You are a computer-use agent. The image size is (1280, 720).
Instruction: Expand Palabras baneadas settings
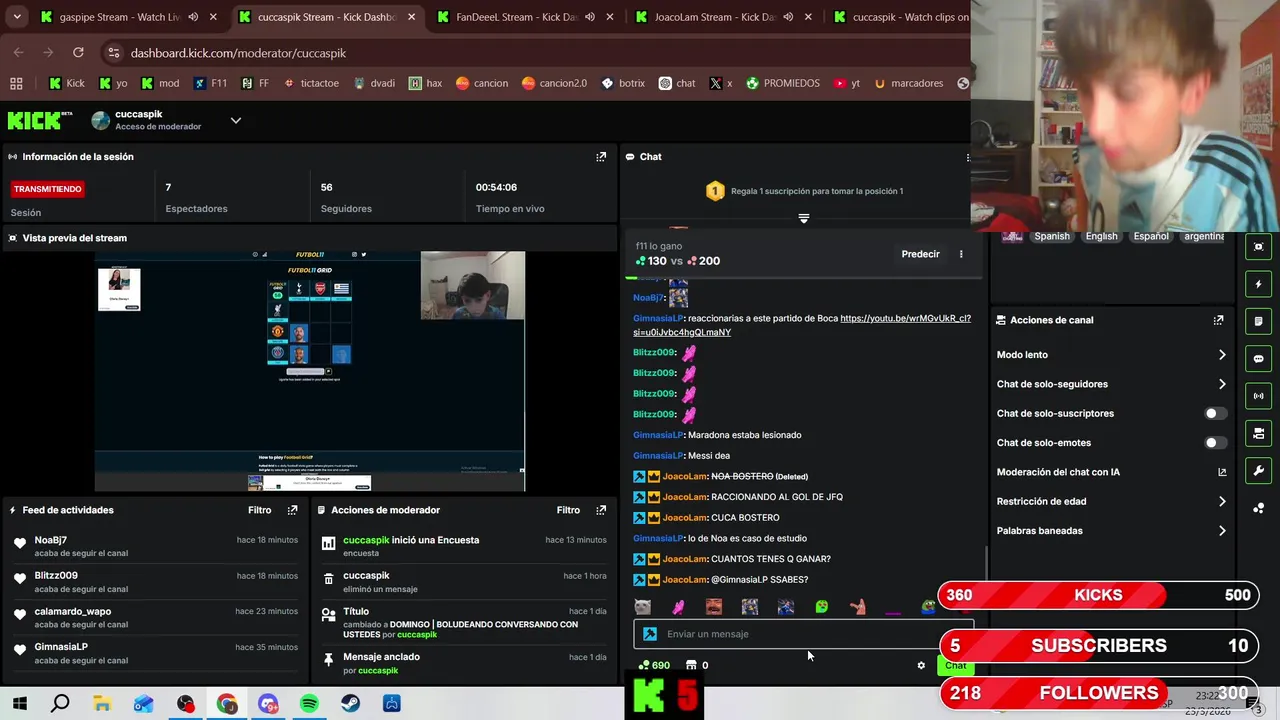point(1222,531)
